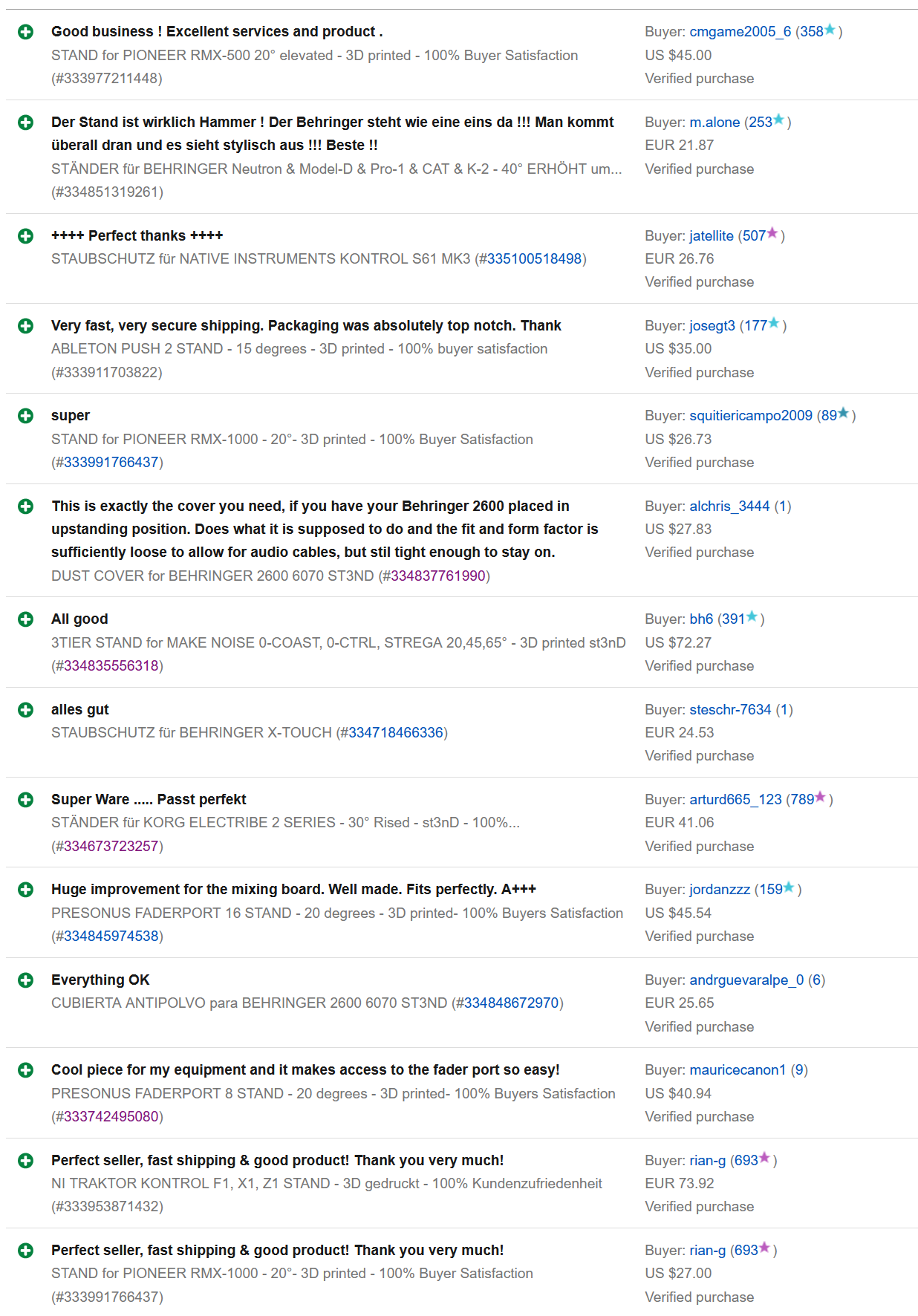Open buyer profile steschr-7634
The height and width of the screenshot is (1316, 918).
pyautogui.click(x=730, y=710)
